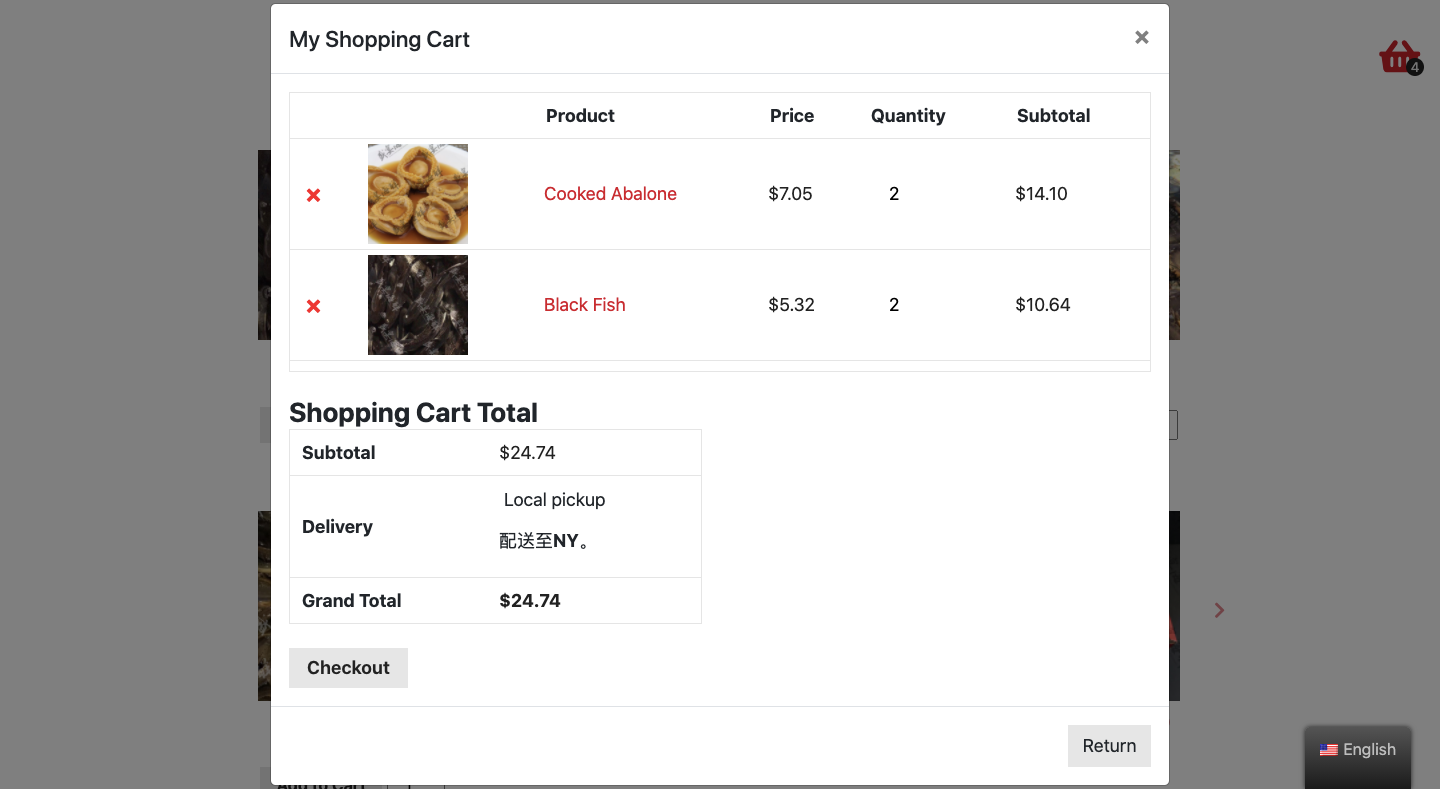The width and height of the screenshot is (1440, 789).
Task: Select the Cooked Abalone quantity value
Action: 894,194
